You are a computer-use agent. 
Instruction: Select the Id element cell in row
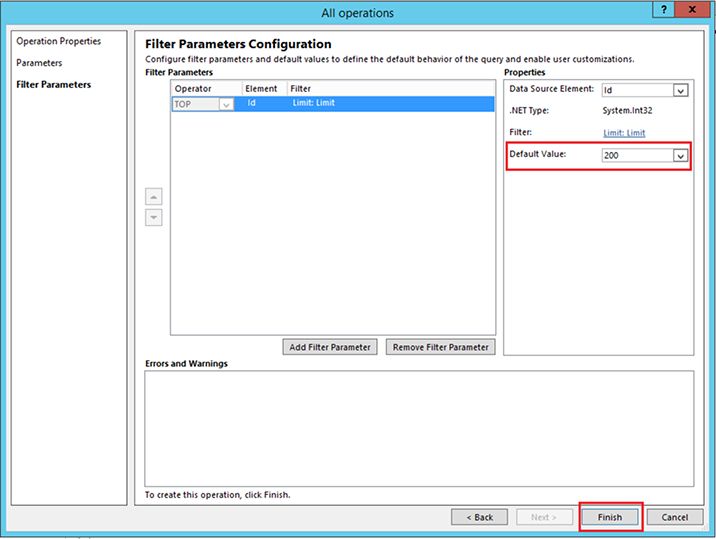[x=252, y=103]
